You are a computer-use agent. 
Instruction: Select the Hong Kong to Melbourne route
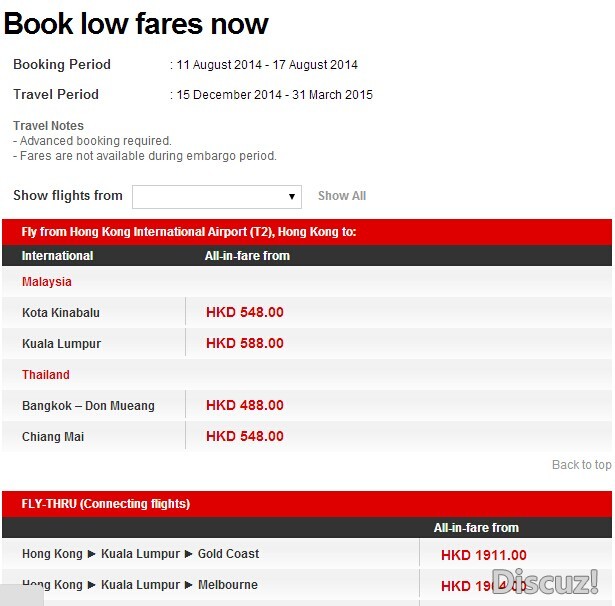tap(140, 585)
